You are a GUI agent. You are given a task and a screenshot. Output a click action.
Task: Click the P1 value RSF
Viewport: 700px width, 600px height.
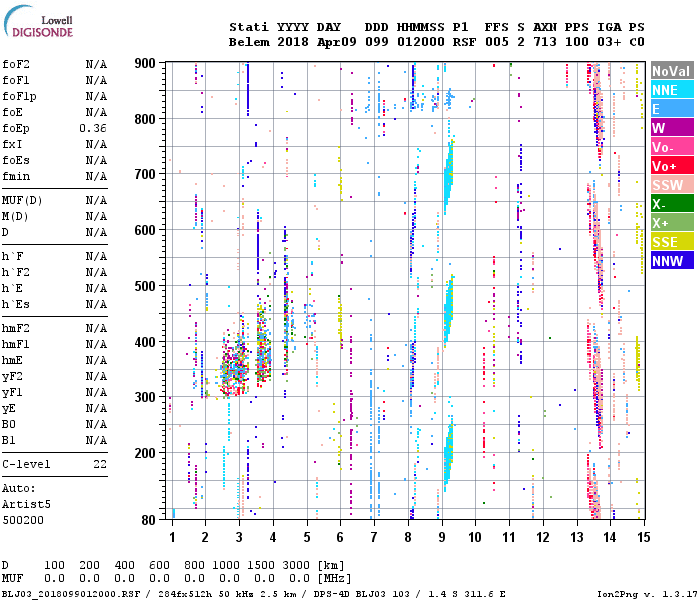coord(464,42)
